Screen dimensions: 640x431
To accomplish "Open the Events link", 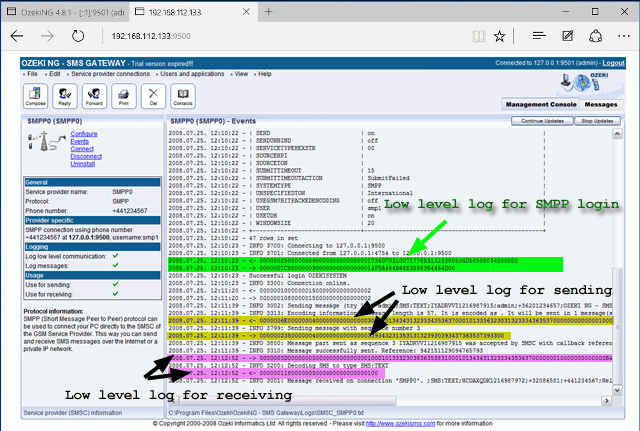I will pyautogui.click(x=79, y=141).
